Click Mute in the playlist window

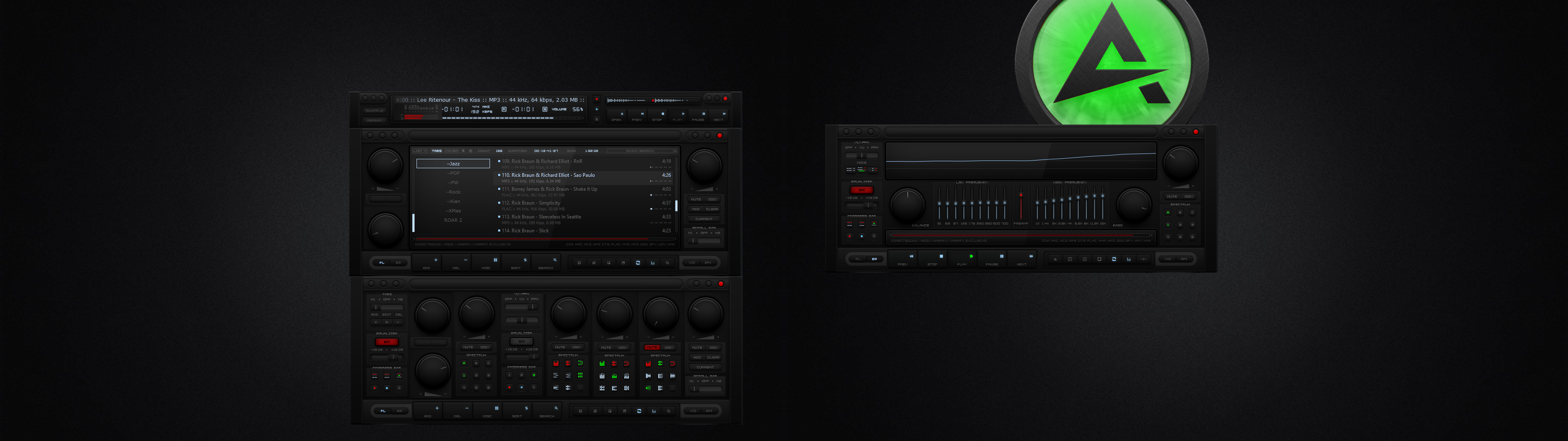tap(696, 200)
